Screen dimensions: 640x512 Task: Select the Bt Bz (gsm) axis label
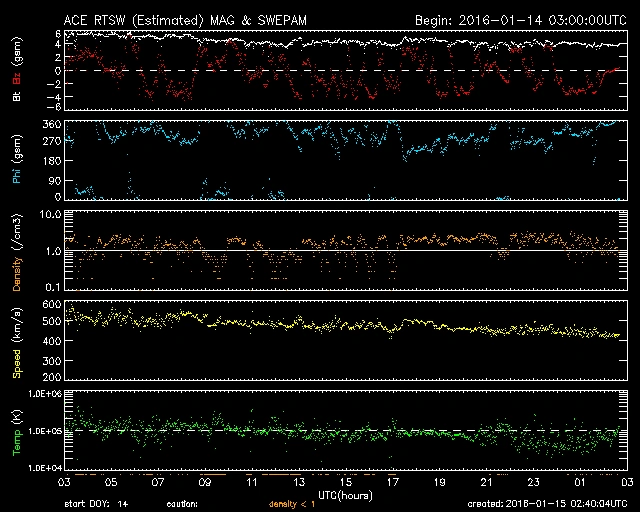pos(16,70)
